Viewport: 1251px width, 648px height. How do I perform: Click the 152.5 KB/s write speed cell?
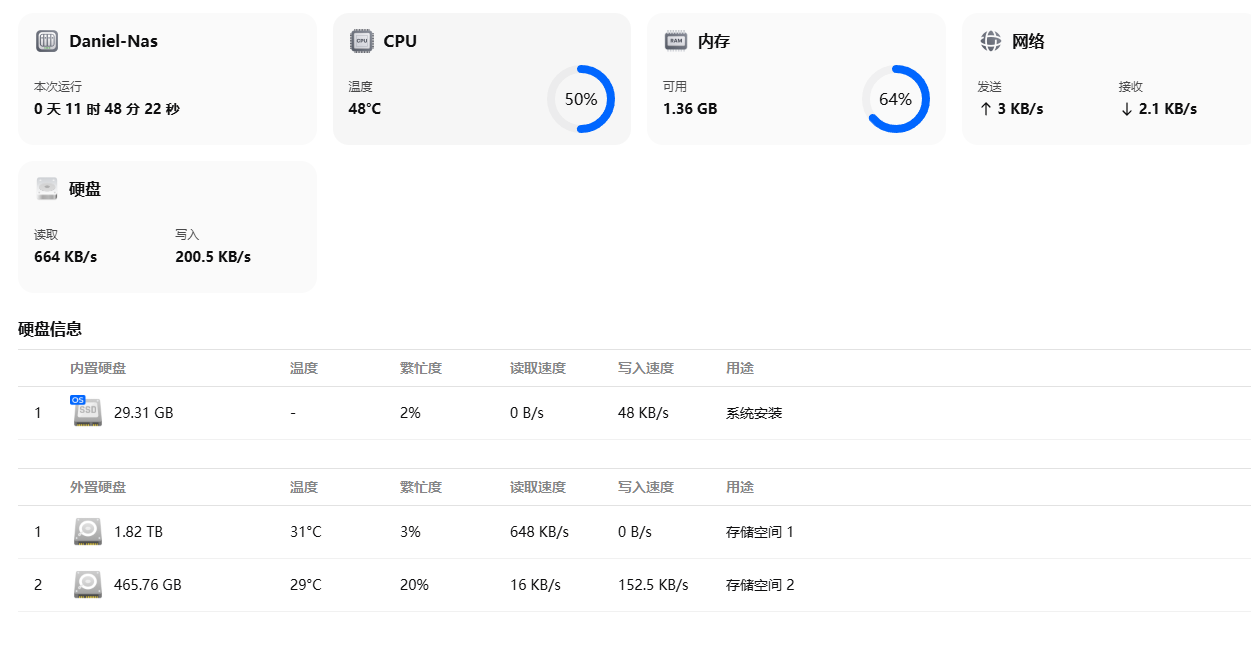point(653,585)
